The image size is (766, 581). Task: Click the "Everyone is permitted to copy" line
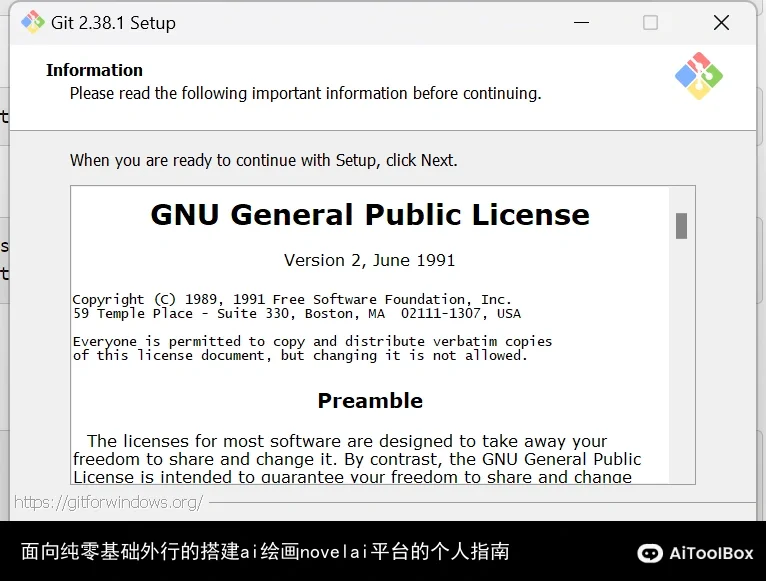(x=312, y=341)
